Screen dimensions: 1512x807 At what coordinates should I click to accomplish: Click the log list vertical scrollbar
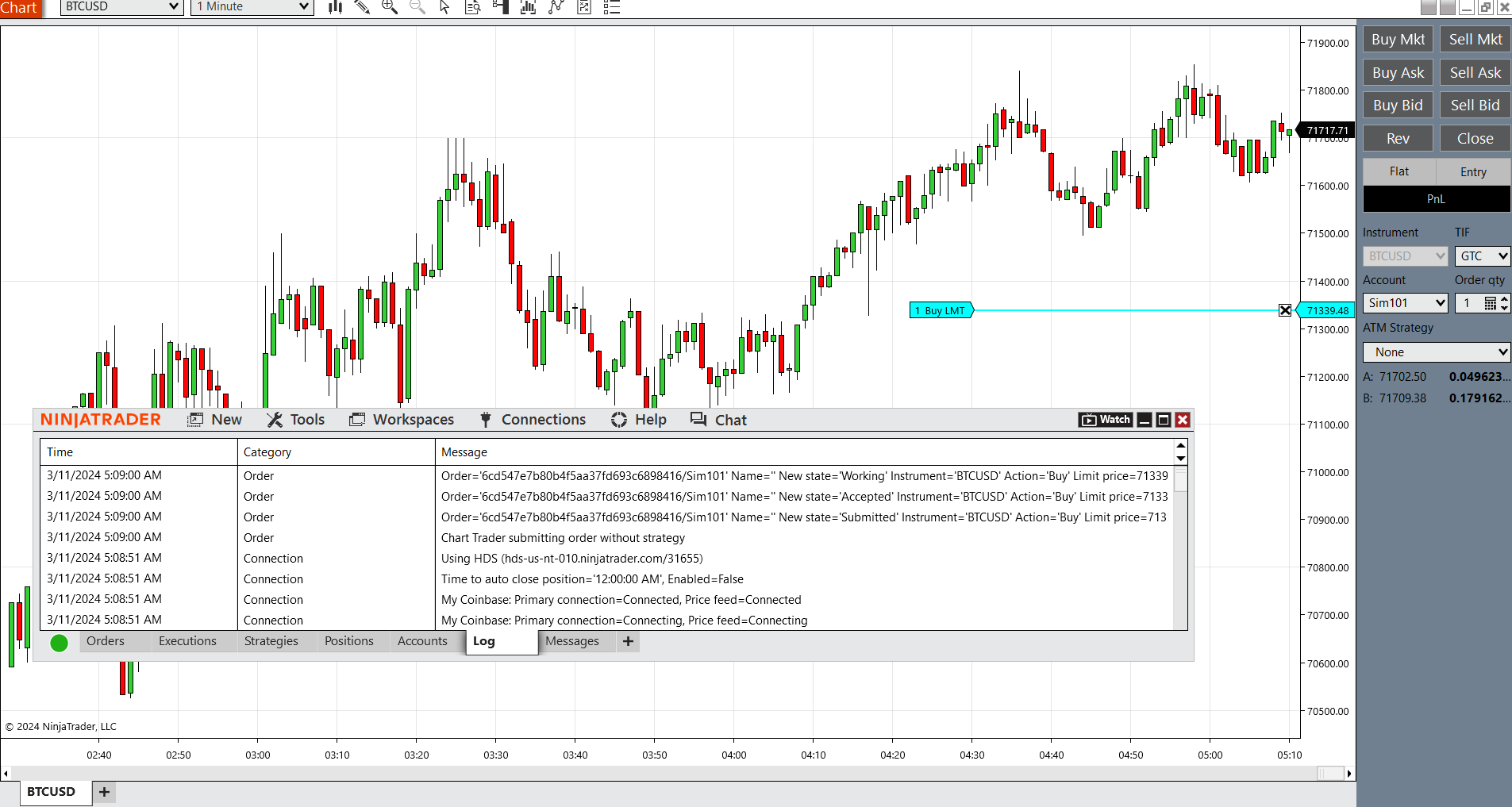1181,535
